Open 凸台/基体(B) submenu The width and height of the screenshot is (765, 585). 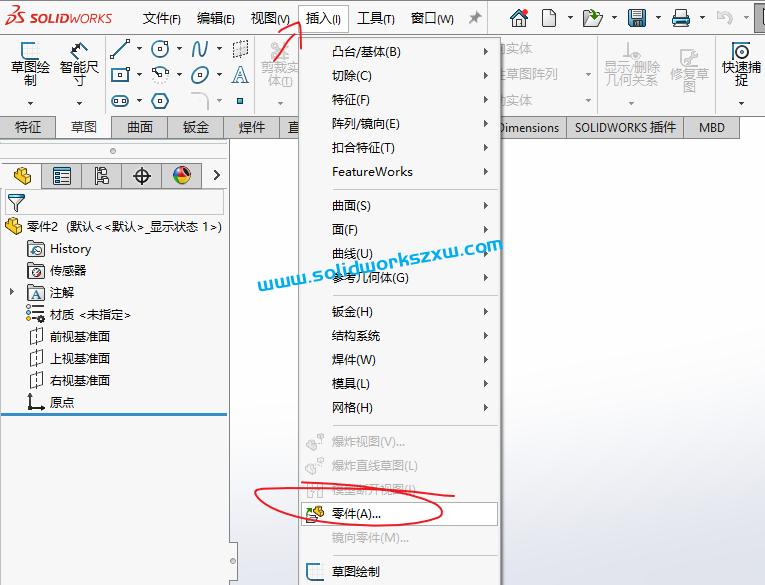click(399, 52)
